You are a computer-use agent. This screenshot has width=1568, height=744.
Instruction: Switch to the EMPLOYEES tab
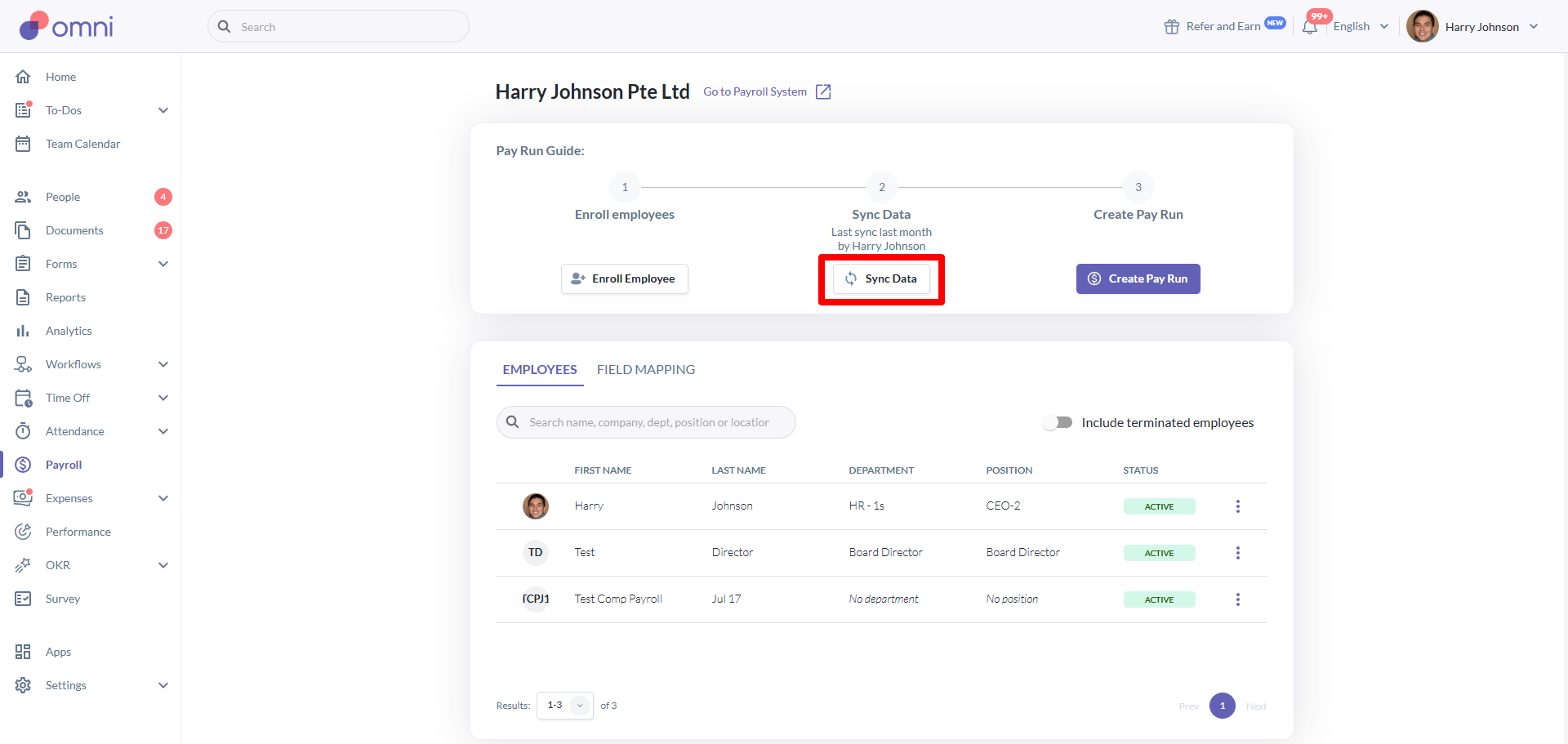coord(540,370)
